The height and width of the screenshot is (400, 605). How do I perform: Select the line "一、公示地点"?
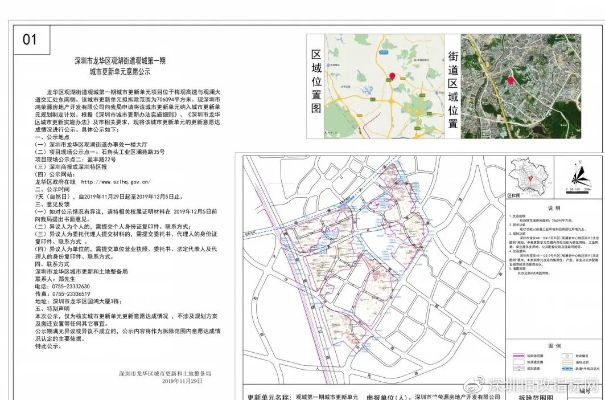[x=52, y=137]
